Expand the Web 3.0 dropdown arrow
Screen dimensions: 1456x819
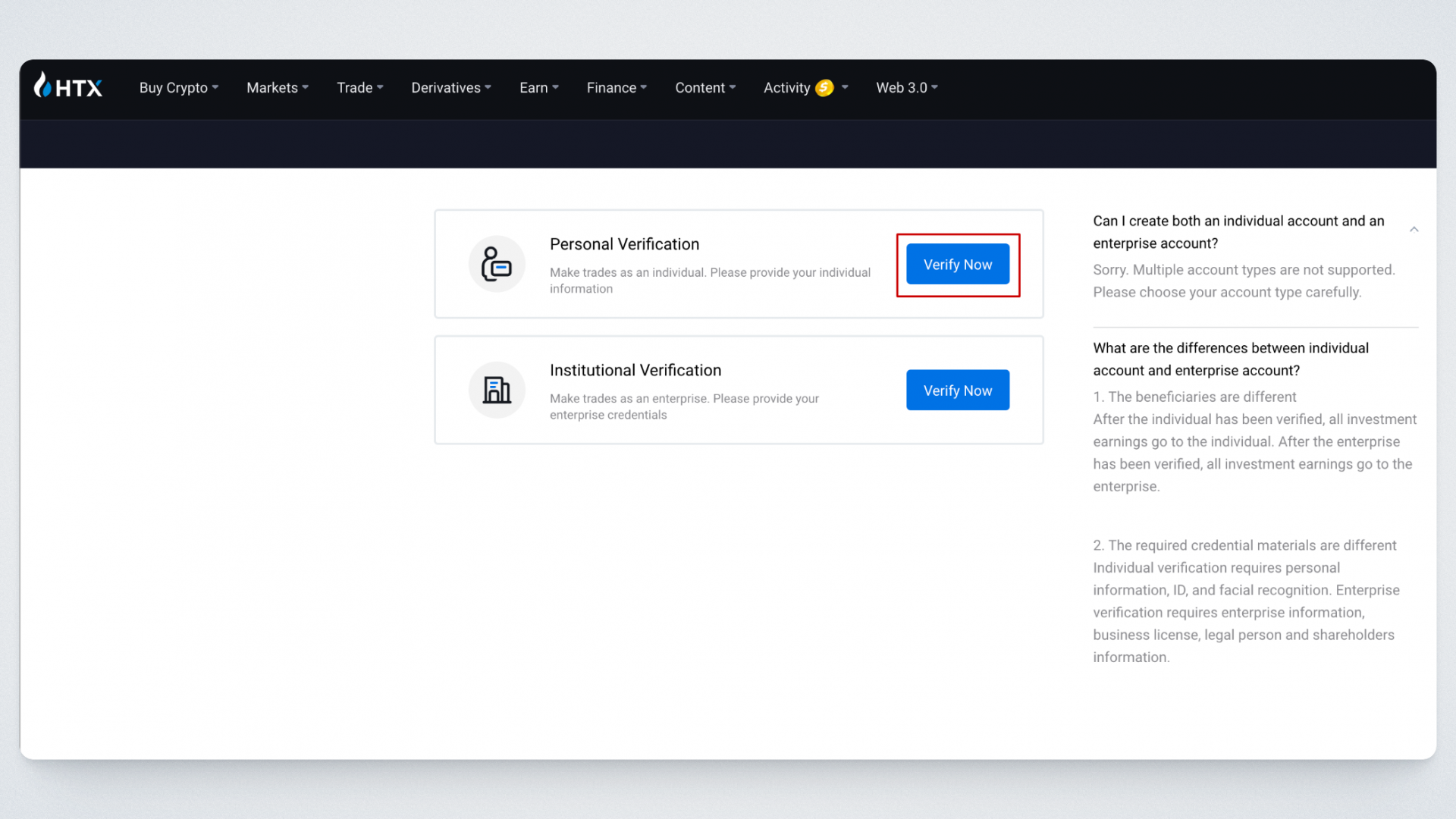[934, 88]
